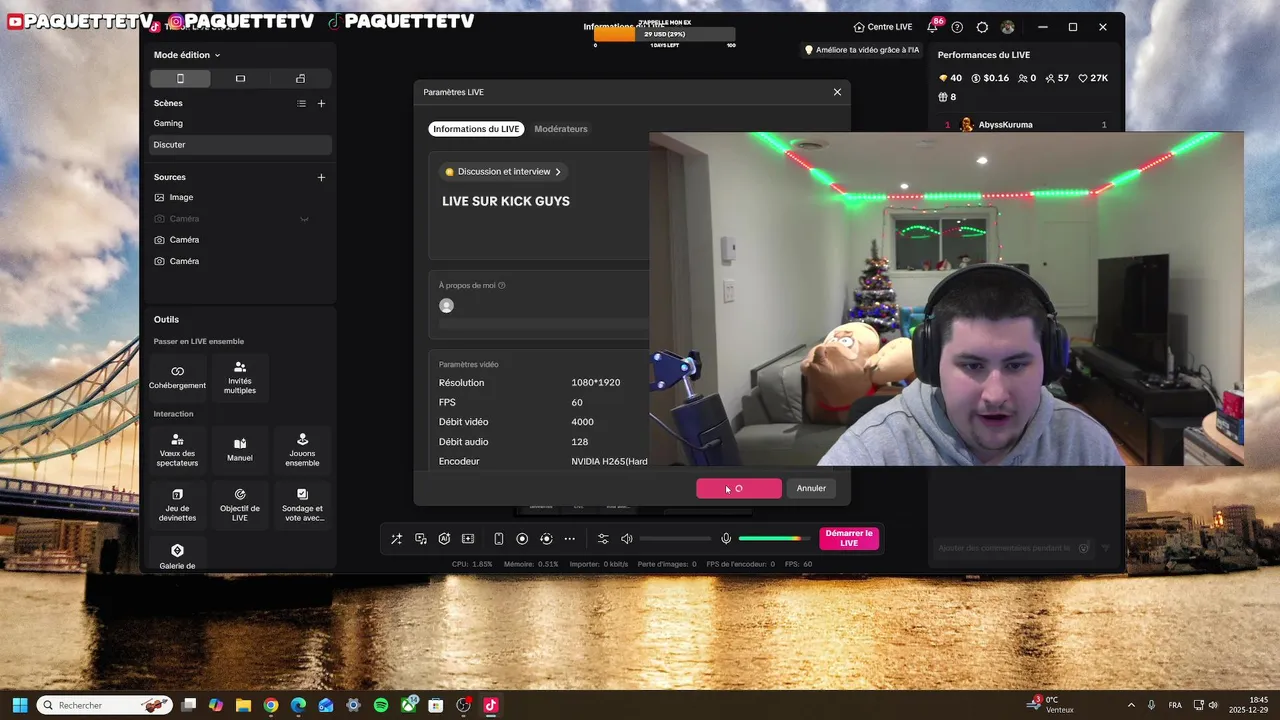Open the Sondage et vote tool
Screen dimensions: 1280x720
point(302,506)
